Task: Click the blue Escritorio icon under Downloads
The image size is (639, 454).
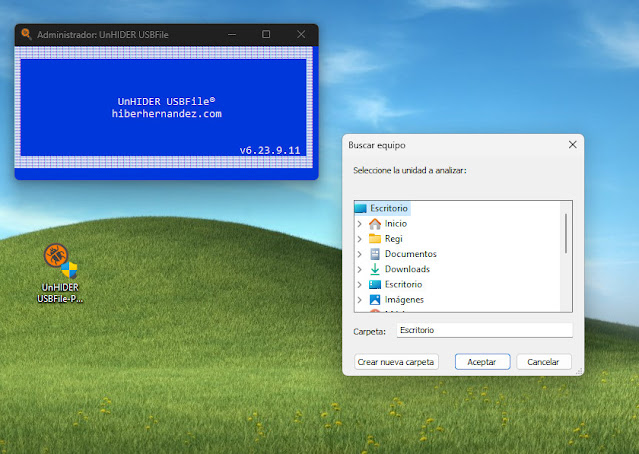Action: tap(375, 284)
